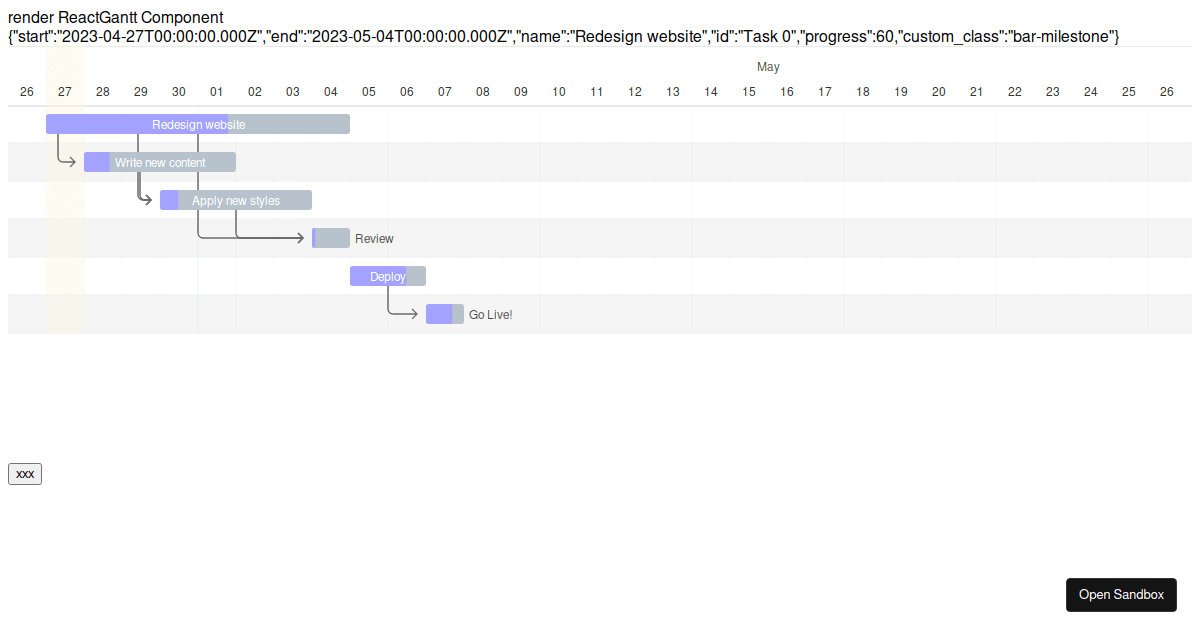Click the highlighted date 27 in header

[x=65, y=91]
